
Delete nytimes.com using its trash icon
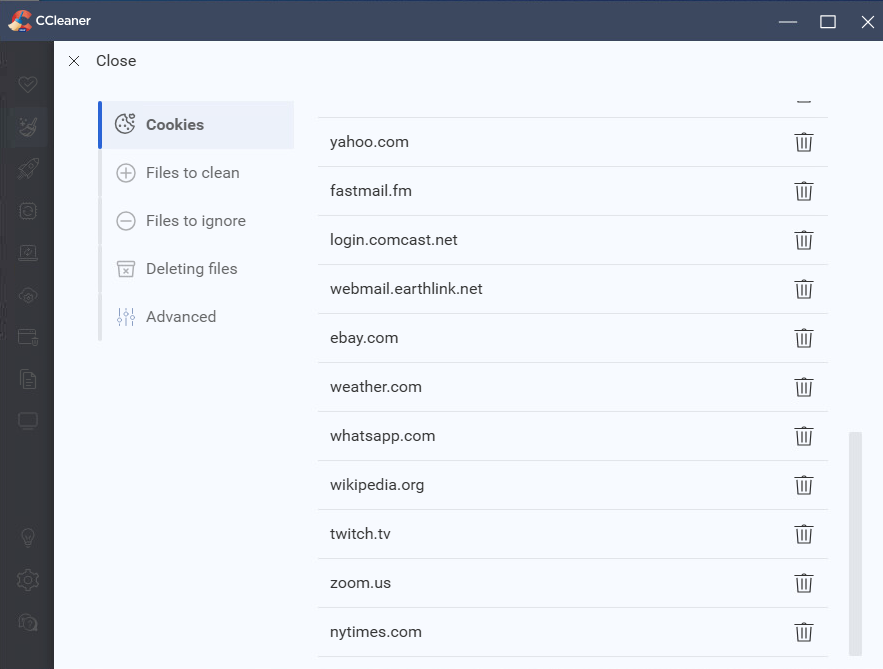pyautogui.click(x=803, y=632)
